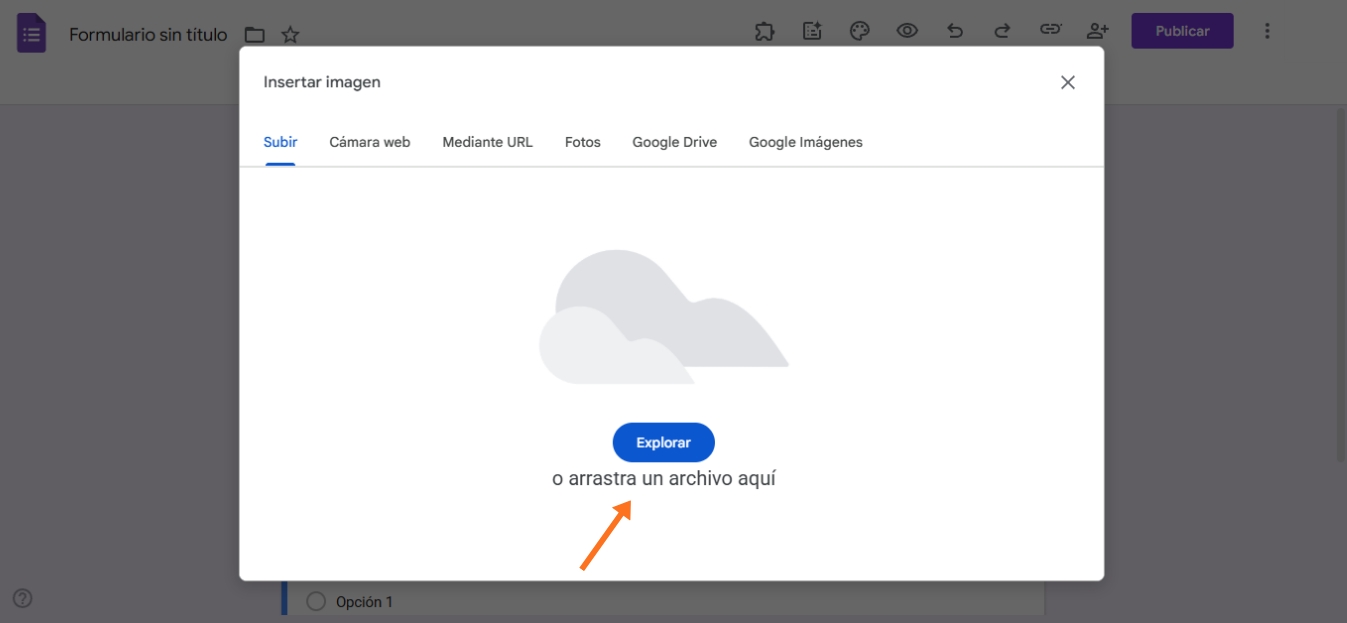Image resolution: width=1347 pixels, height=623 pixels.
Task: Open the add-ons puzzle icon
Action: [764, 31]
